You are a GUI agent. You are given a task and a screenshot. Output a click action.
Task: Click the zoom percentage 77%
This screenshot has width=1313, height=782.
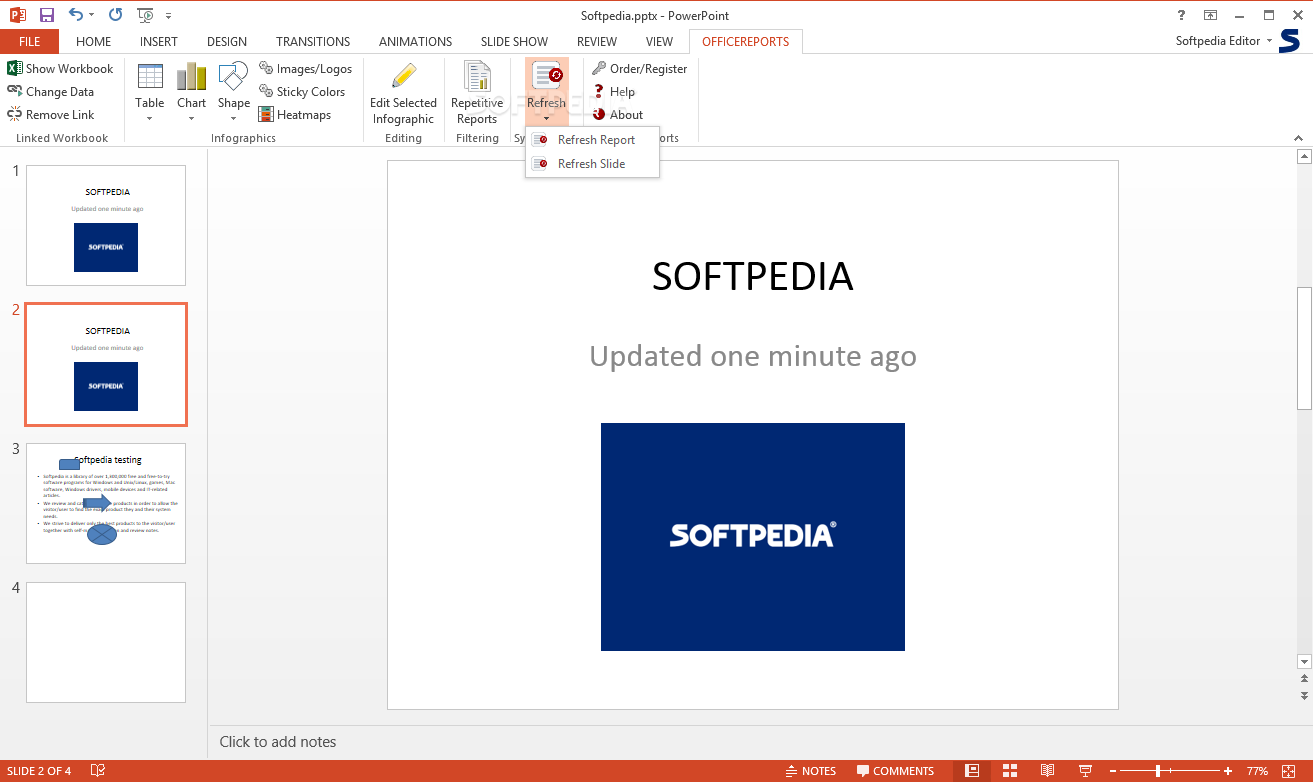[1257, 771]
